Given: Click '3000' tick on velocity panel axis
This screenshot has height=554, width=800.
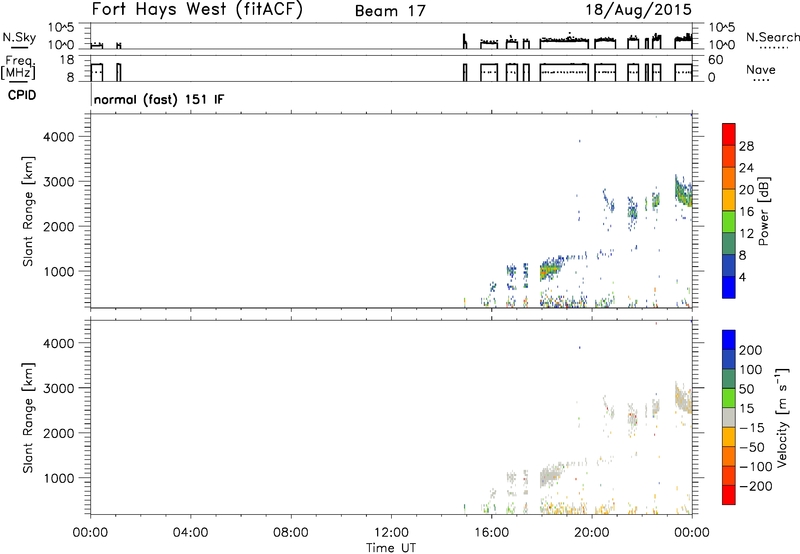Looking at the screenshot, I should (58, 388).
